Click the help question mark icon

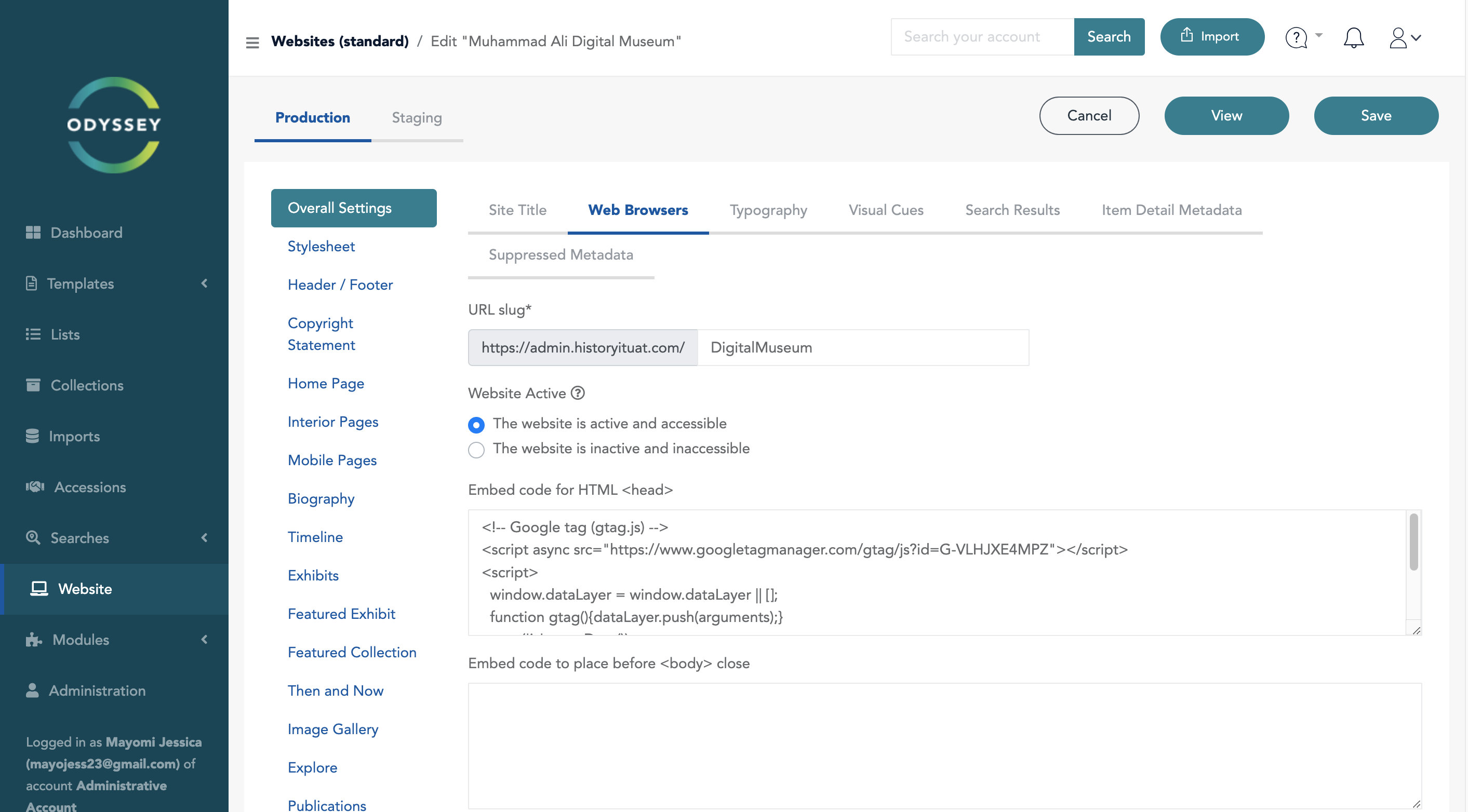coord(1297,37)
